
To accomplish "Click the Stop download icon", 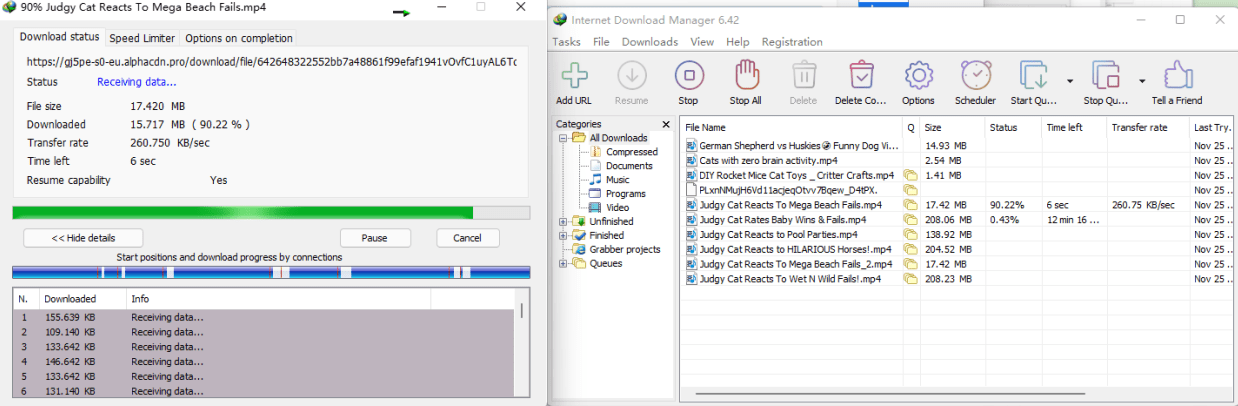I will click(688, 76).
